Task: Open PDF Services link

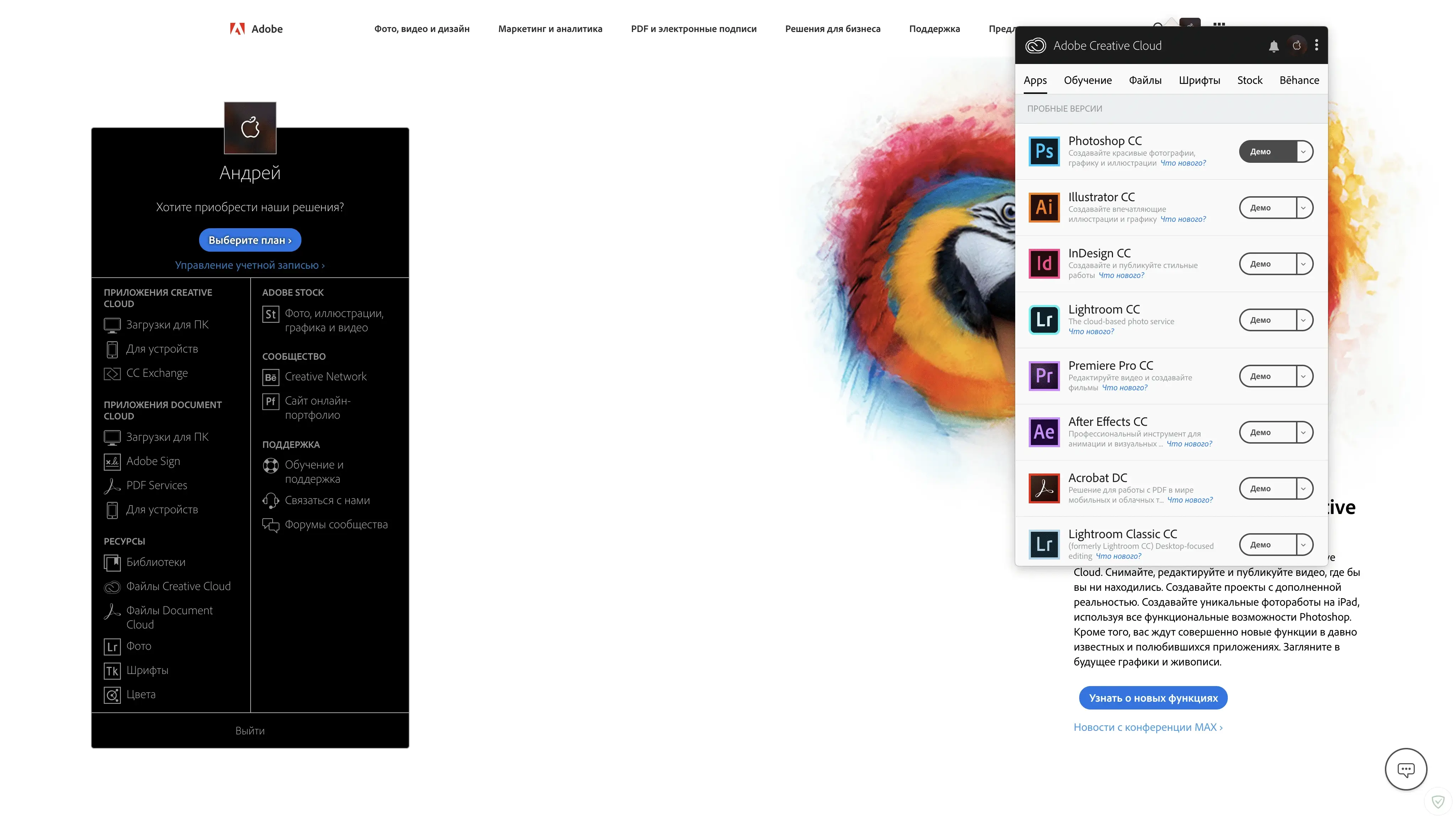Action: (x=156, y=486)
